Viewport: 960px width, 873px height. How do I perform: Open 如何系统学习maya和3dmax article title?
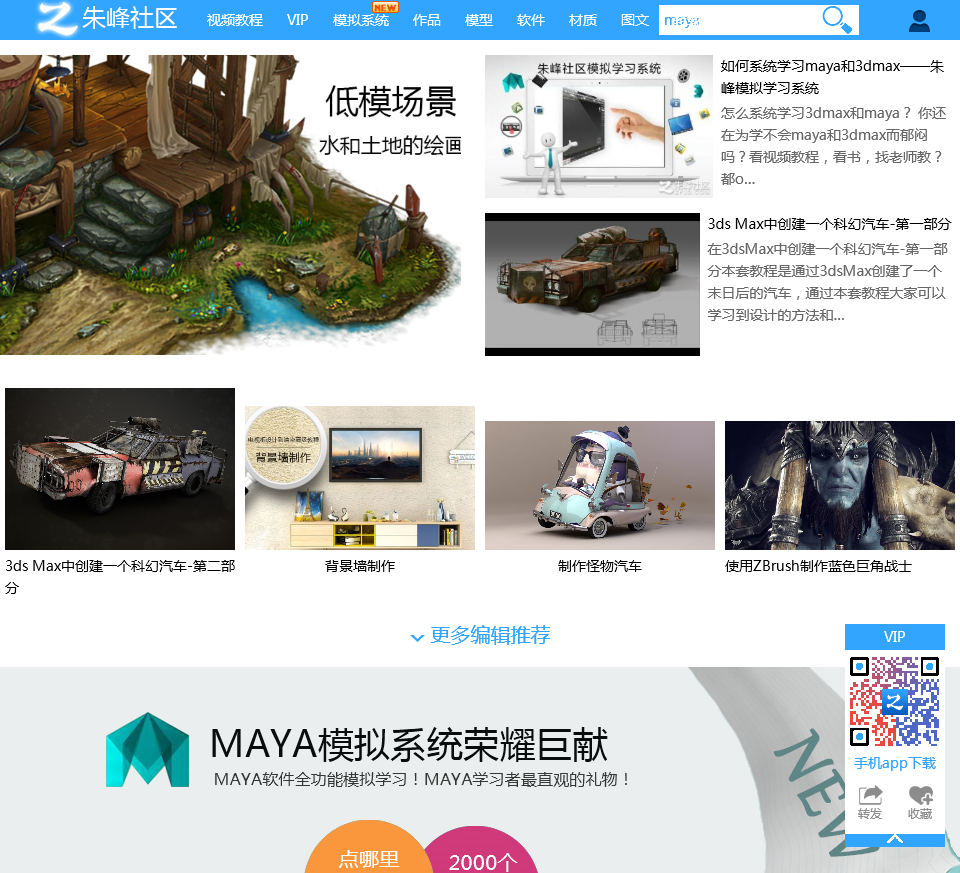[833, 77]
